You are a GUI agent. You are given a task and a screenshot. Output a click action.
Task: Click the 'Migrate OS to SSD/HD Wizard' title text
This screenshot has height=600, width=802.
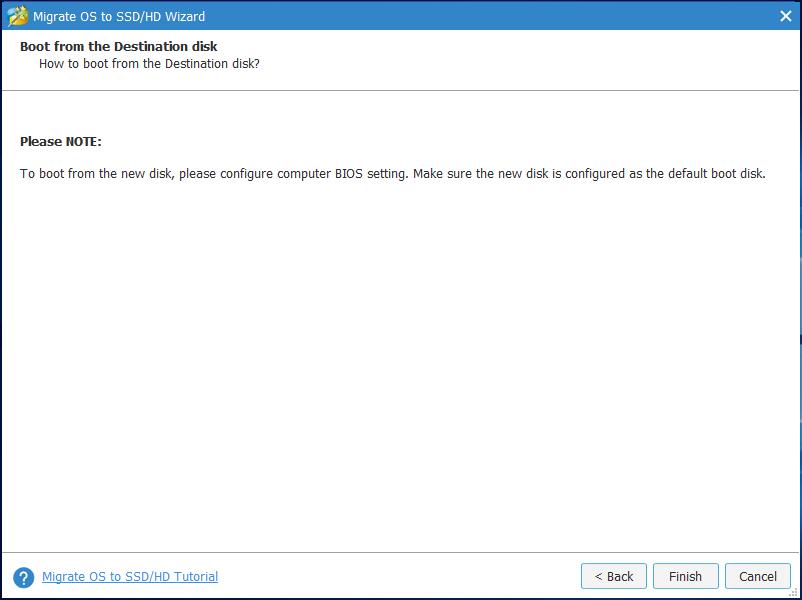click(x=119, y=16)
